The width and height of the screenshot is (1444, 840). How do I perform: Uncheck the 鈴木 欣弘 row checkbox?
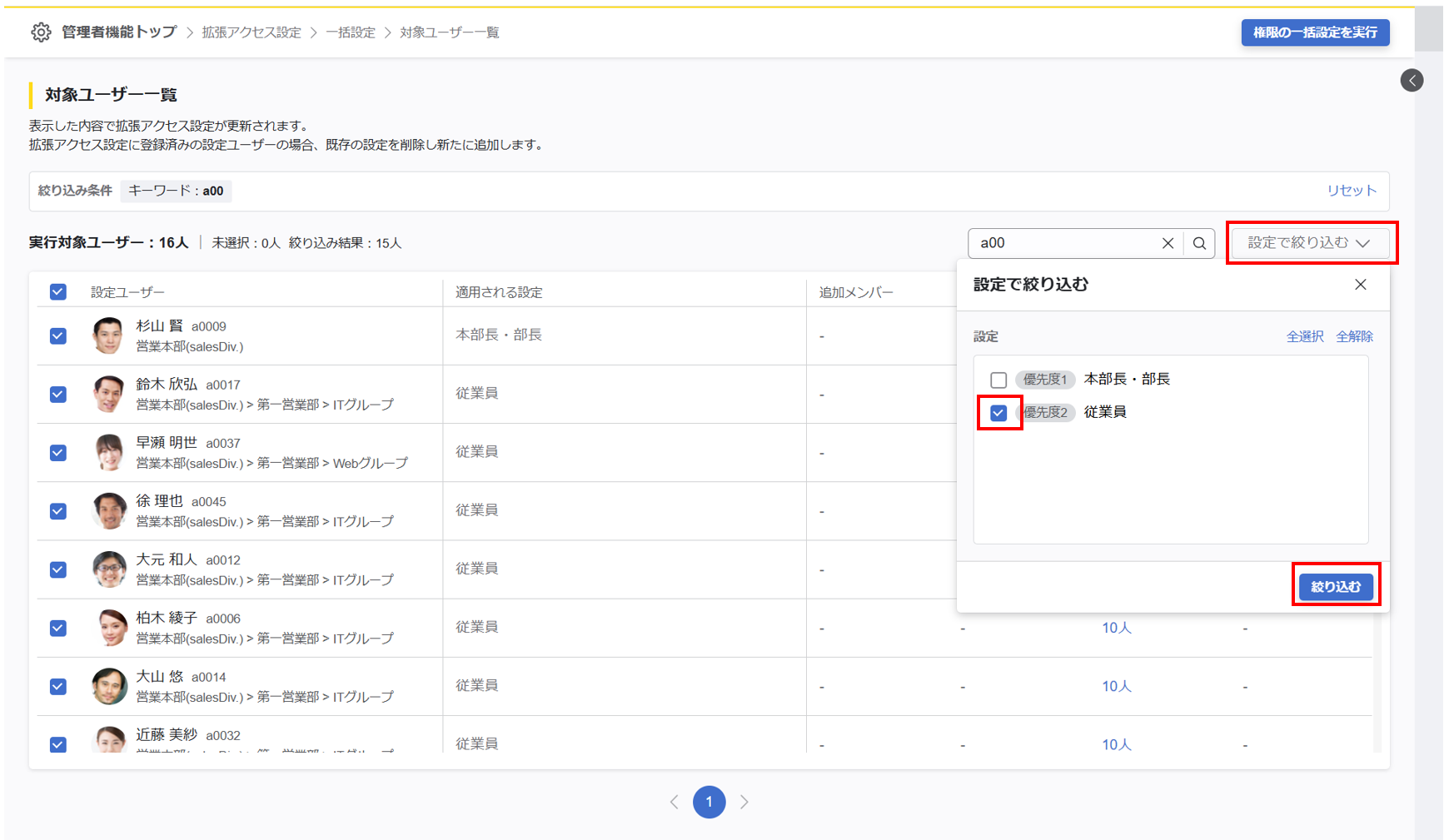[57, 395]
